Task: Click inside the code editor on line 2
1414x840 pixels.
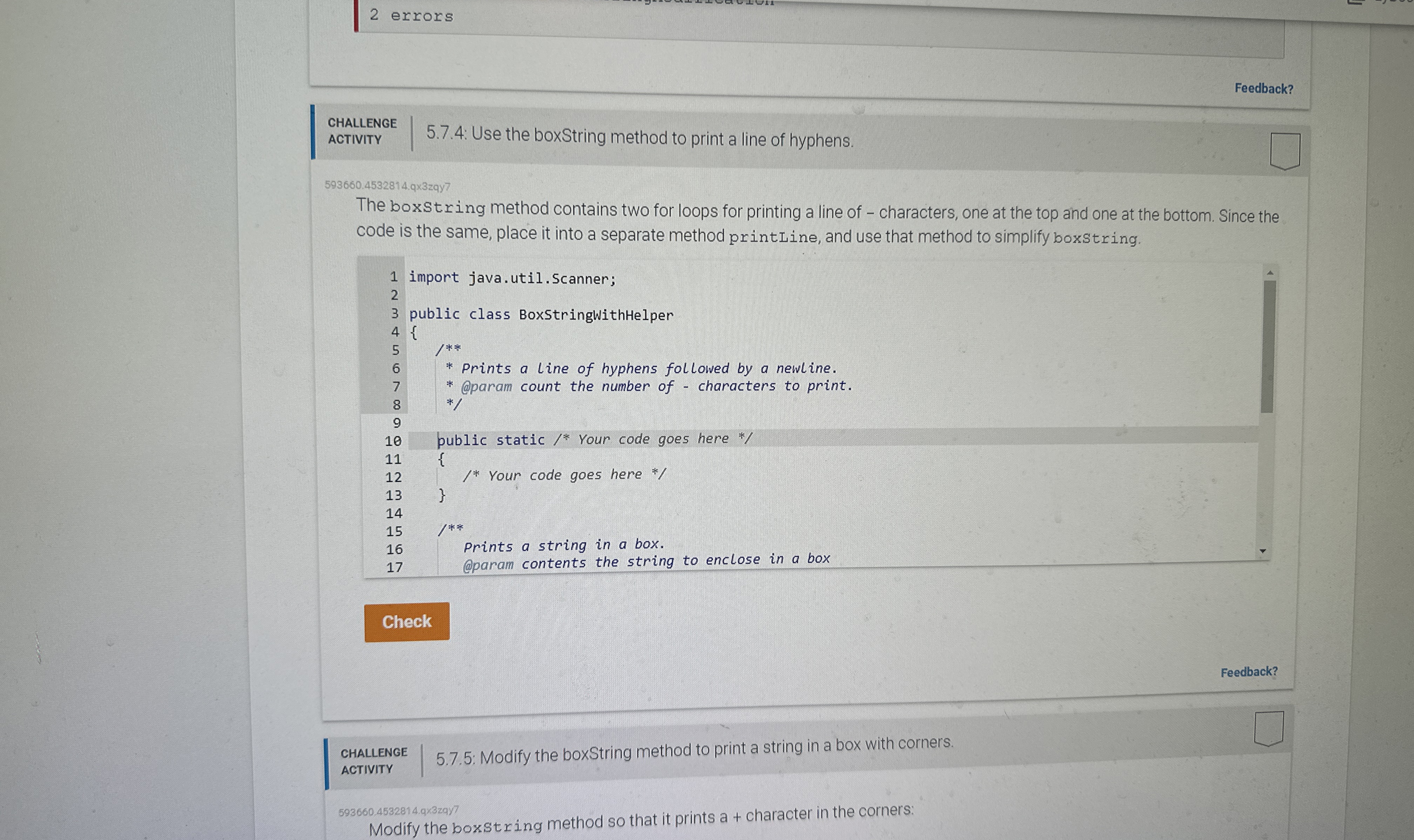Action: coord(510,296)
